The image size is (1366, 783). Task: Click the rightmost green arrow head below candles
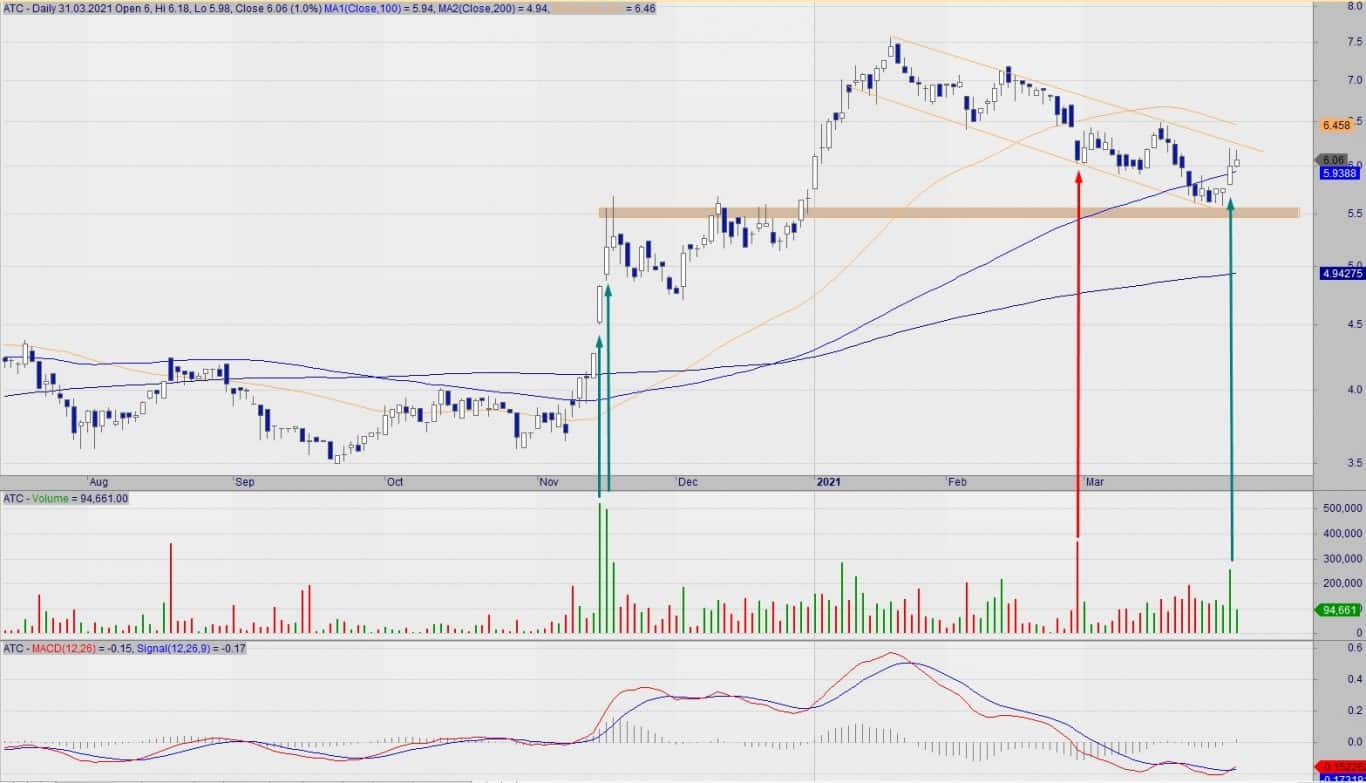click(x=1230, y=205)
